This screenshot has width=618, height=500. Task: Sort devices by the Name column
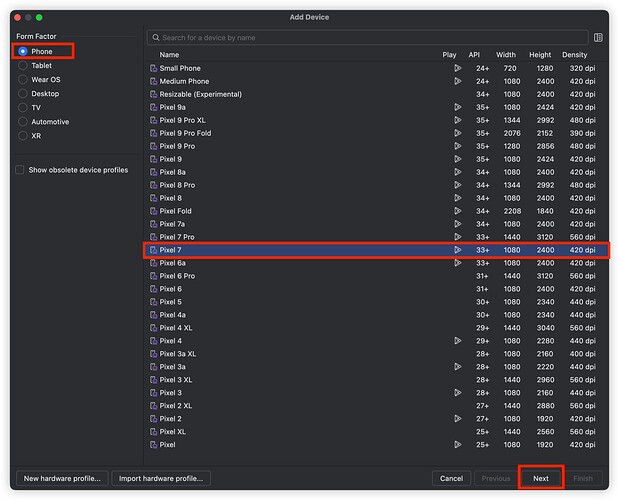pyautogui.click(x=169, y=55)
